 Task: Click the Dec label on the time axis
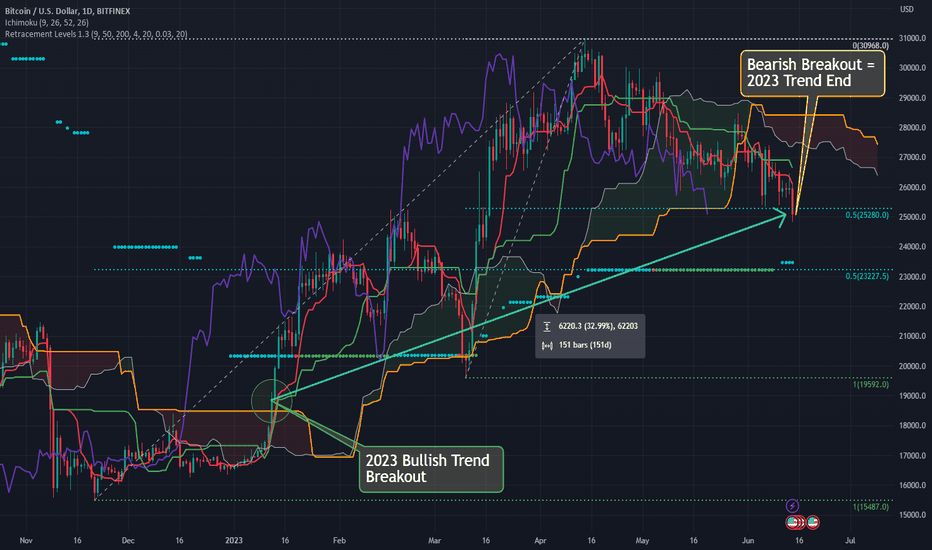[128, 540]
